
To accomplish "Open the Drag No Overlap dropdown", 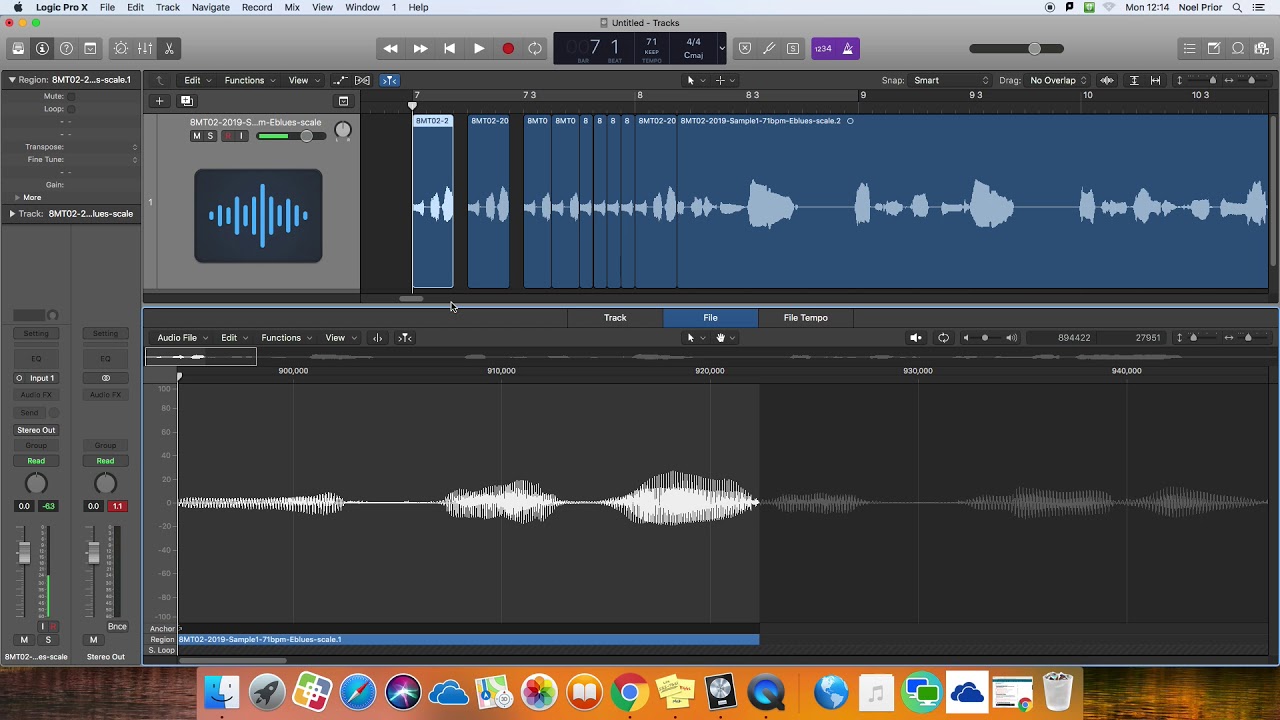I will 1058,80.
